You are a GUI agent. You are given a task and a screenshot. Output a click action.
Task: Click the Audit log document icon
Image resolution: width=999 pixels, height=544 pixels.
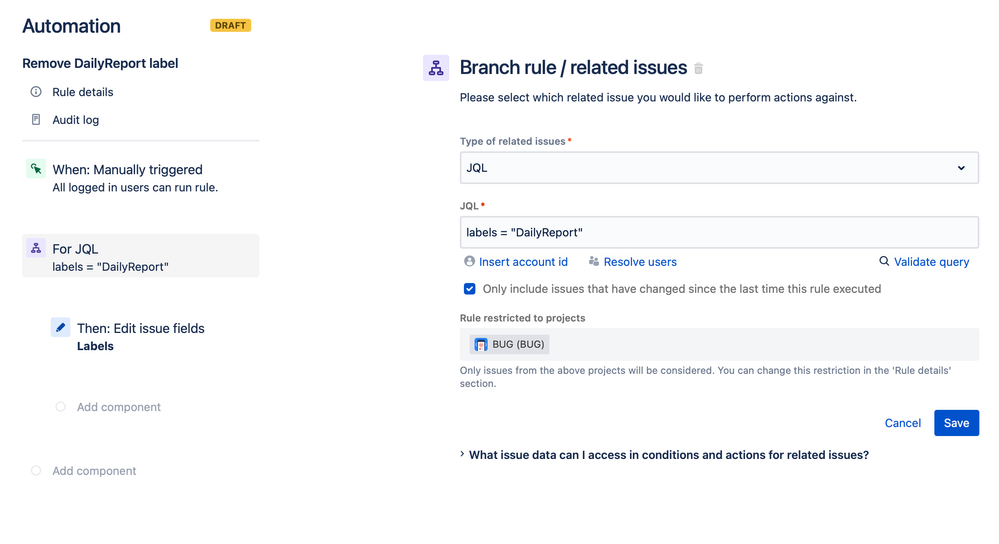tap(36, 120)
